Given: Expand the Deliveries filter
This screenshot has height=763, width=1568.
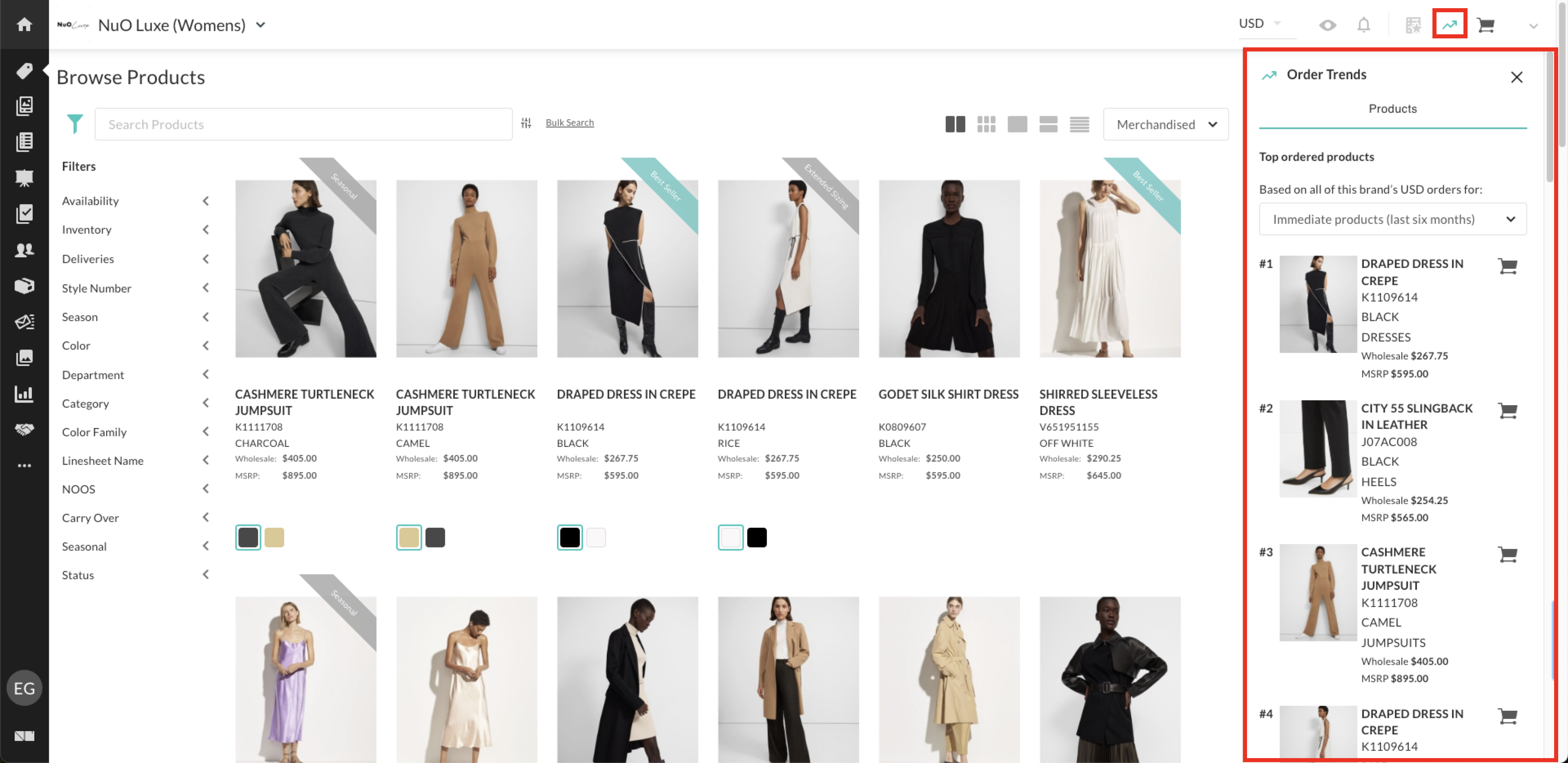Looking at the screenshot, I should (135, 259).
